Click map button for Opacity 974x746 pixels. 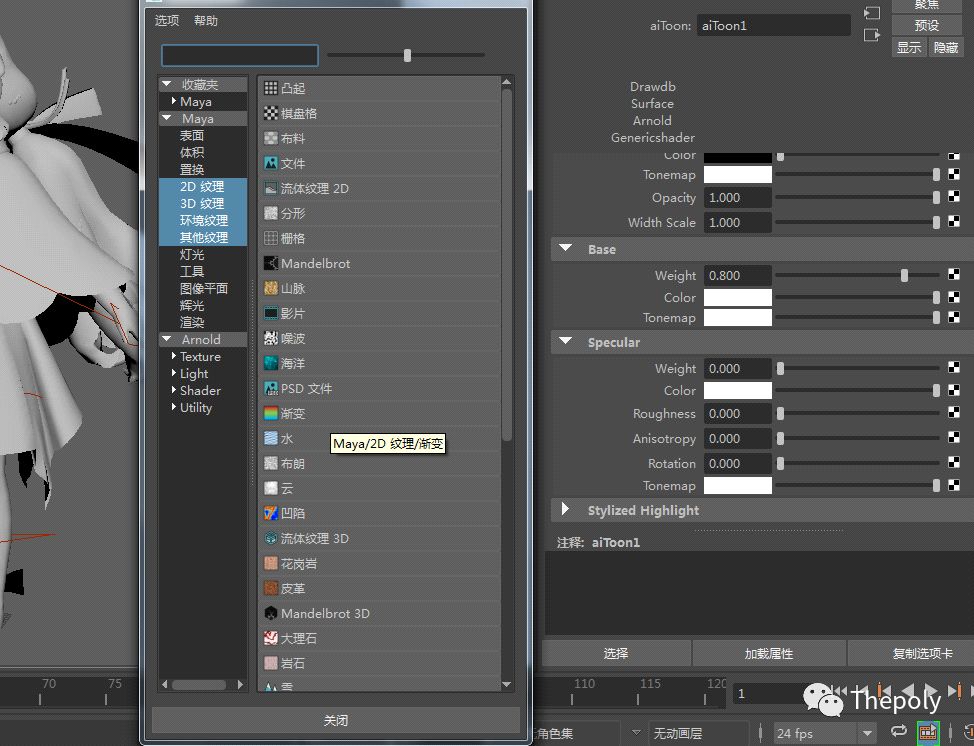(954, 197)
